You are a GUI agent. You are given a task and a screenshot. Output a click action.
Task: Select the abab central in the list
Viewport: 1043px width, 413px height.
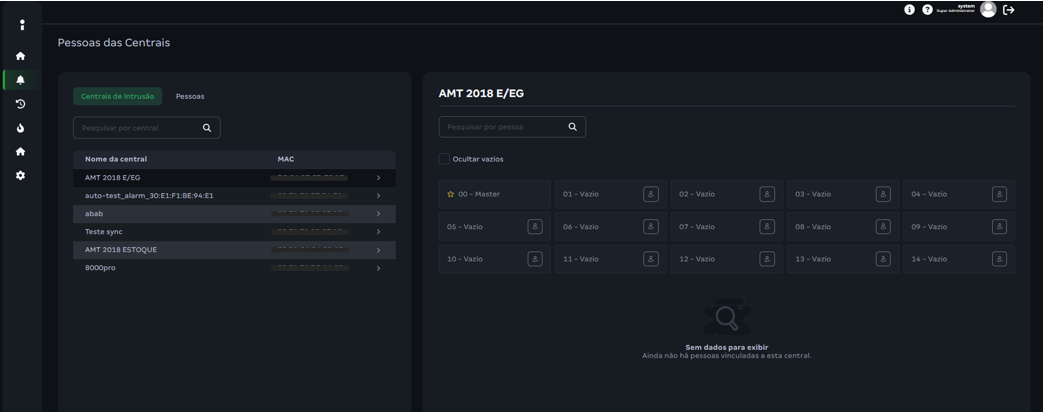point(94,214)
